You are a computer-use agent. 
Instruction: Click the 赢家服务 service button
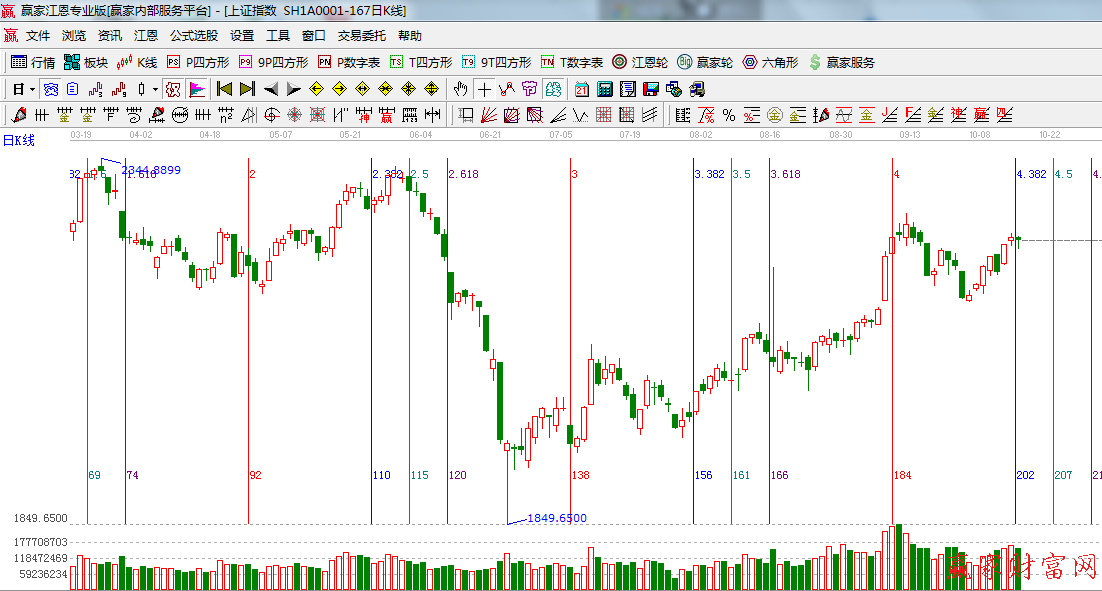point(841,62)
